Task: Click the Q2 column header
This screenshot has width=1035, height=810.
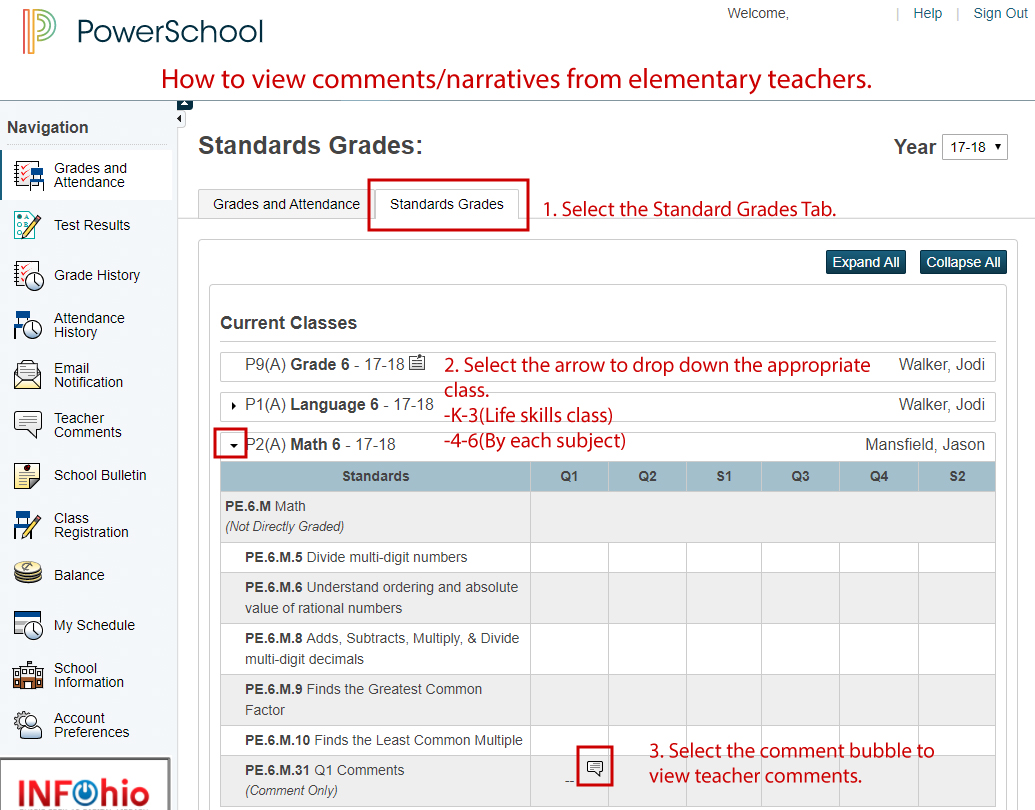Action: pyautogui.click(x=648, y=477)
